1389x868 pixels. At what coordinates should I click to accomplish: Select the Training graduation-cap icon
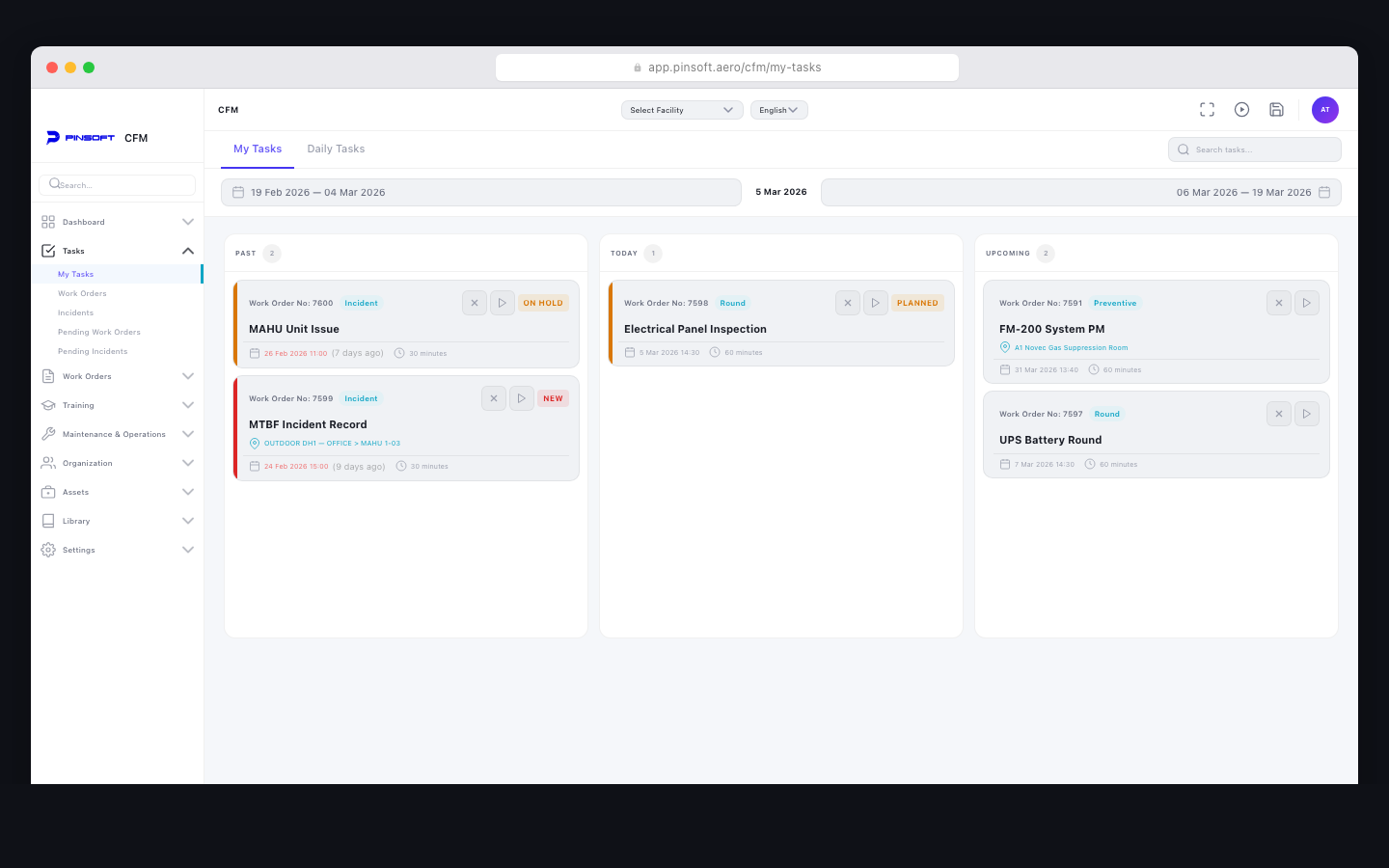tap(47, 405)
